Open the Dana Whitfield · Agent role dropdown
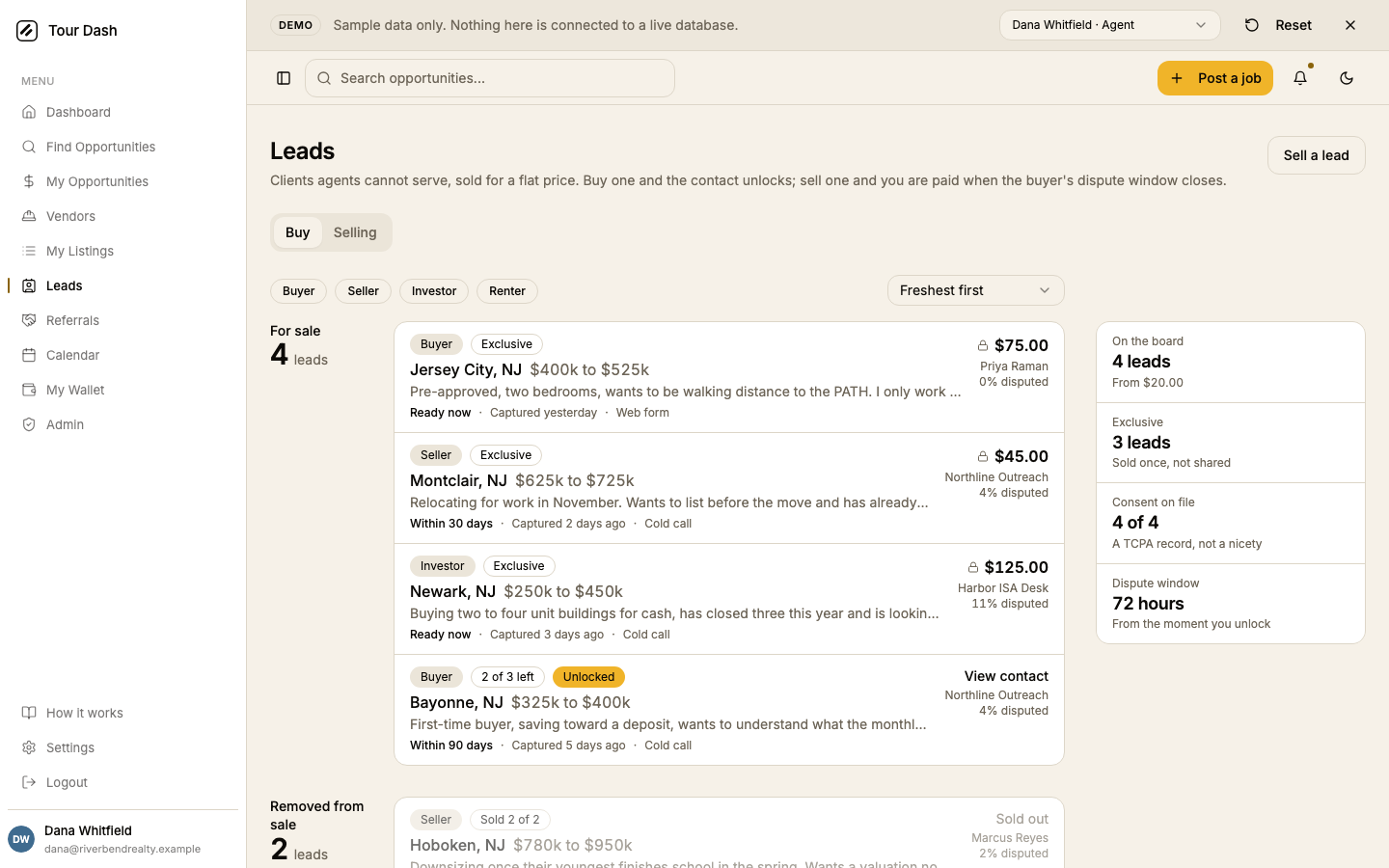1389x868 pixels. pos(1110,25)
